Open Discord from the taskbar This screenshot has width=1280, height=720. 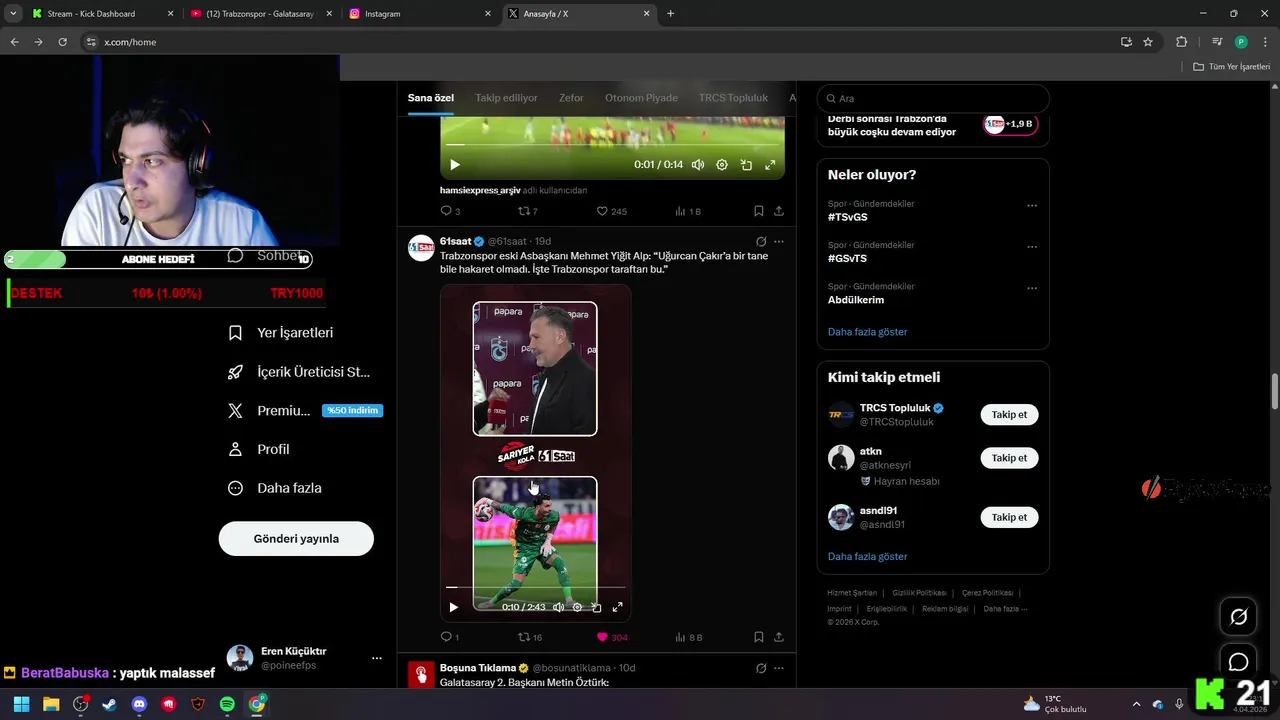click(x=139, y=704)
